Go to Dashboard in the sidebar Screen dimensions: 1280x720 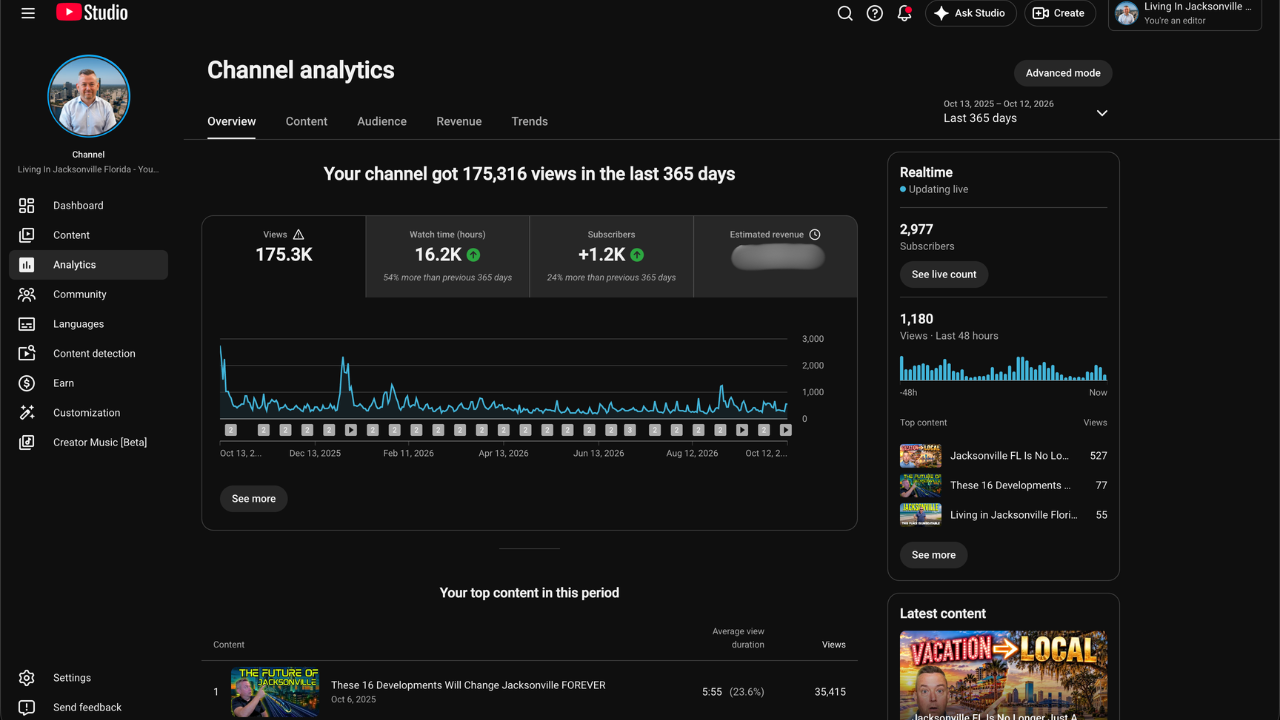[88, 205]
